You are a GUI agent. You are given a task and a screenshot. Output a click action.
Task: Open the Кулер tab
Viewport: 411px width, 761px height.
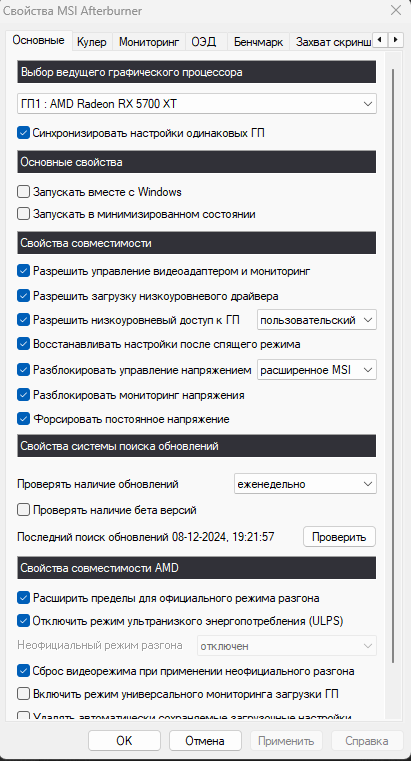(92, 42)
